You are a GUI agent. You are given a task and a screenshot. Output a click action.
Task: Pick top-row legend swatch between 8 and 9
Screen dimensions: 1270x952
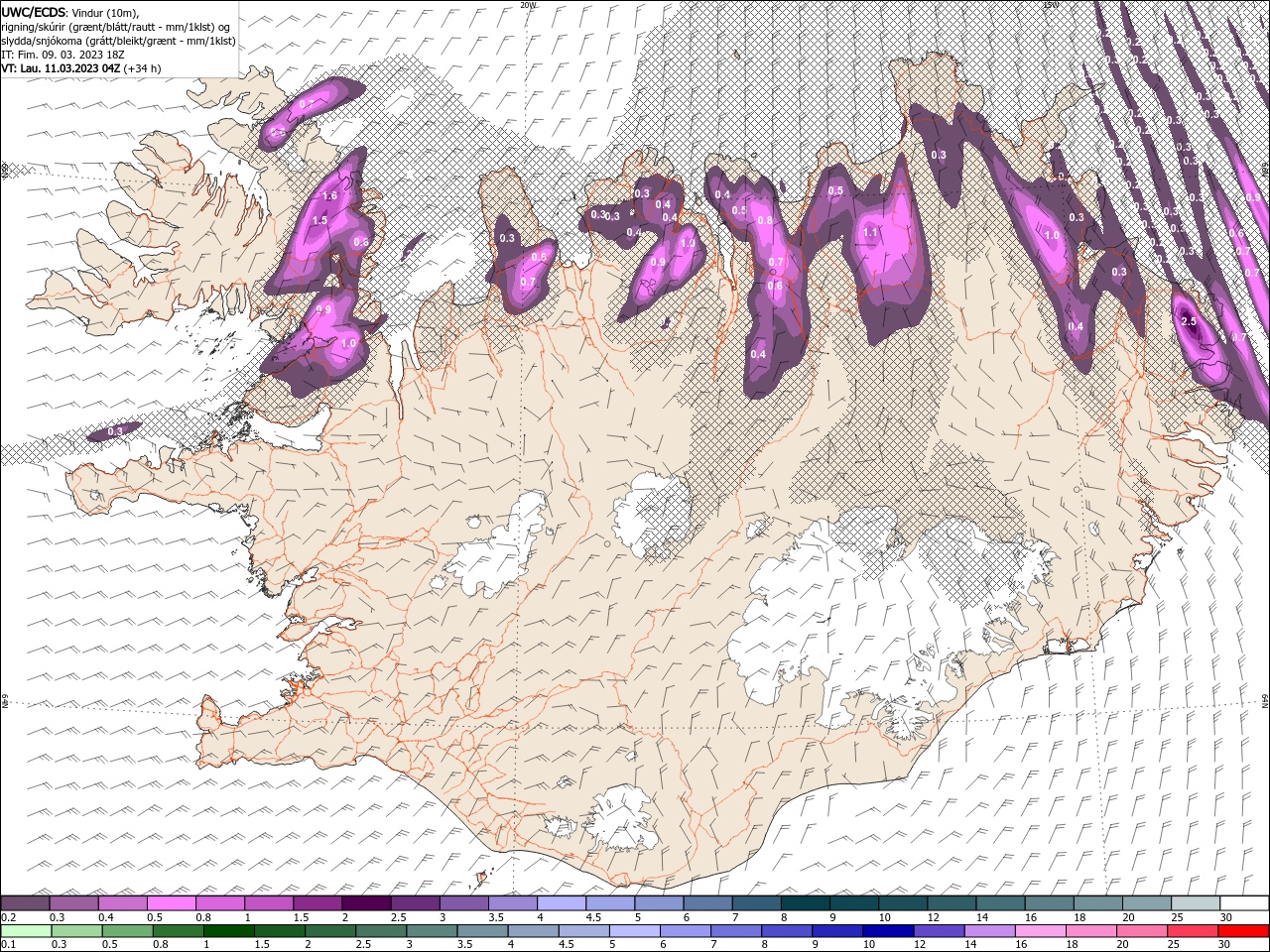click(805, 903)
